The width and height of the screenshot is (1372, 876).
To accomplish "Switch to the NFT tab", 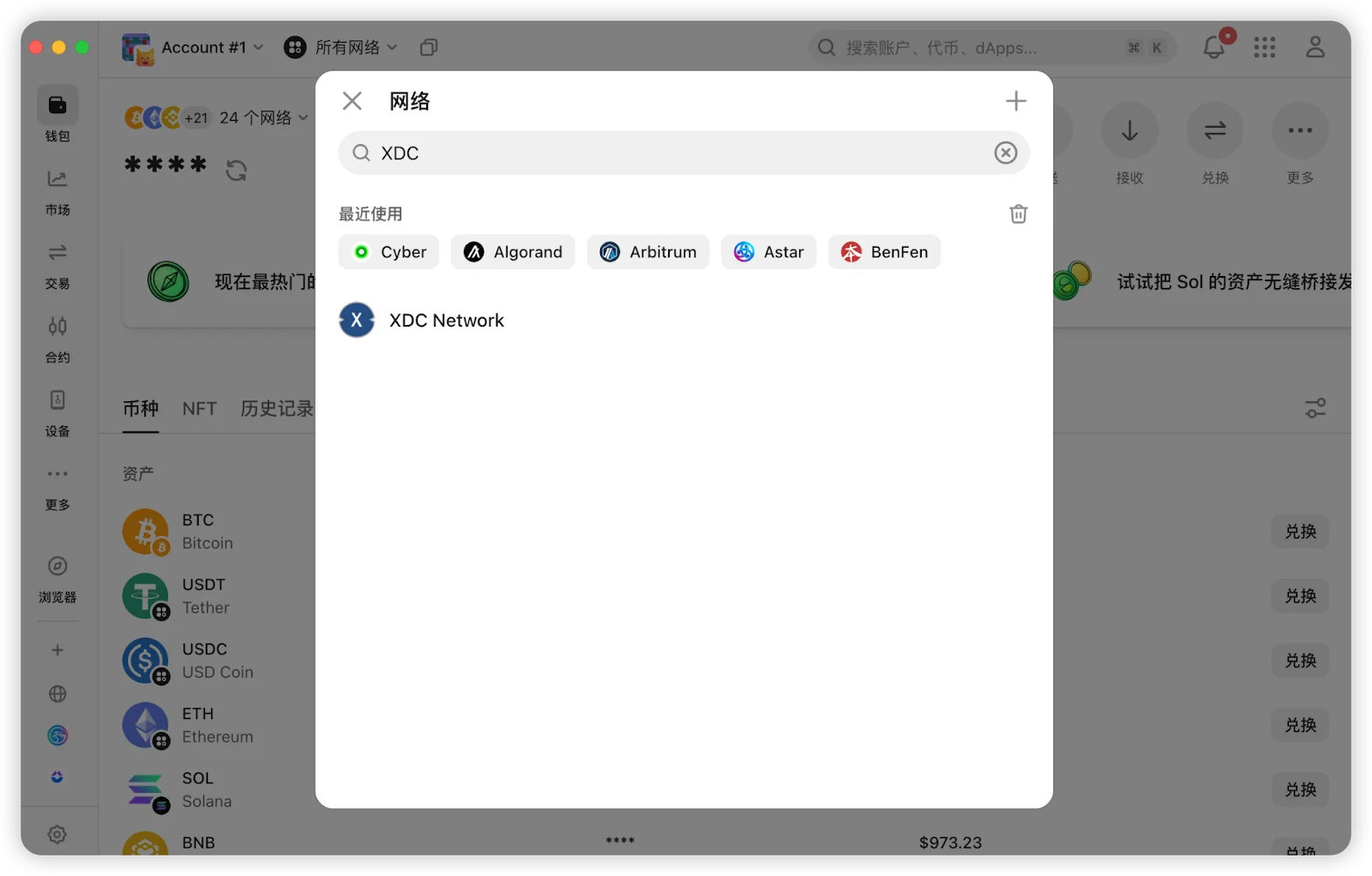I will [199, 409].
